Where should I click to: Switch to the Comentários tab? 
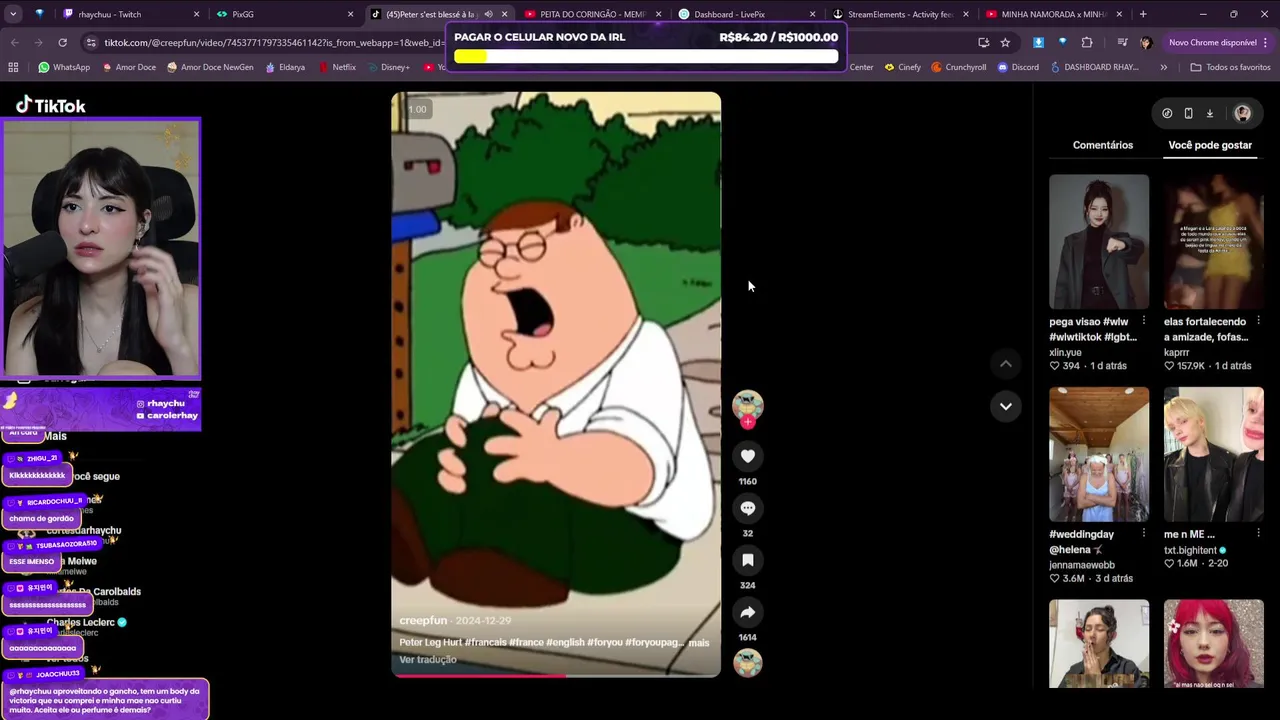(x=1103, y=145)
